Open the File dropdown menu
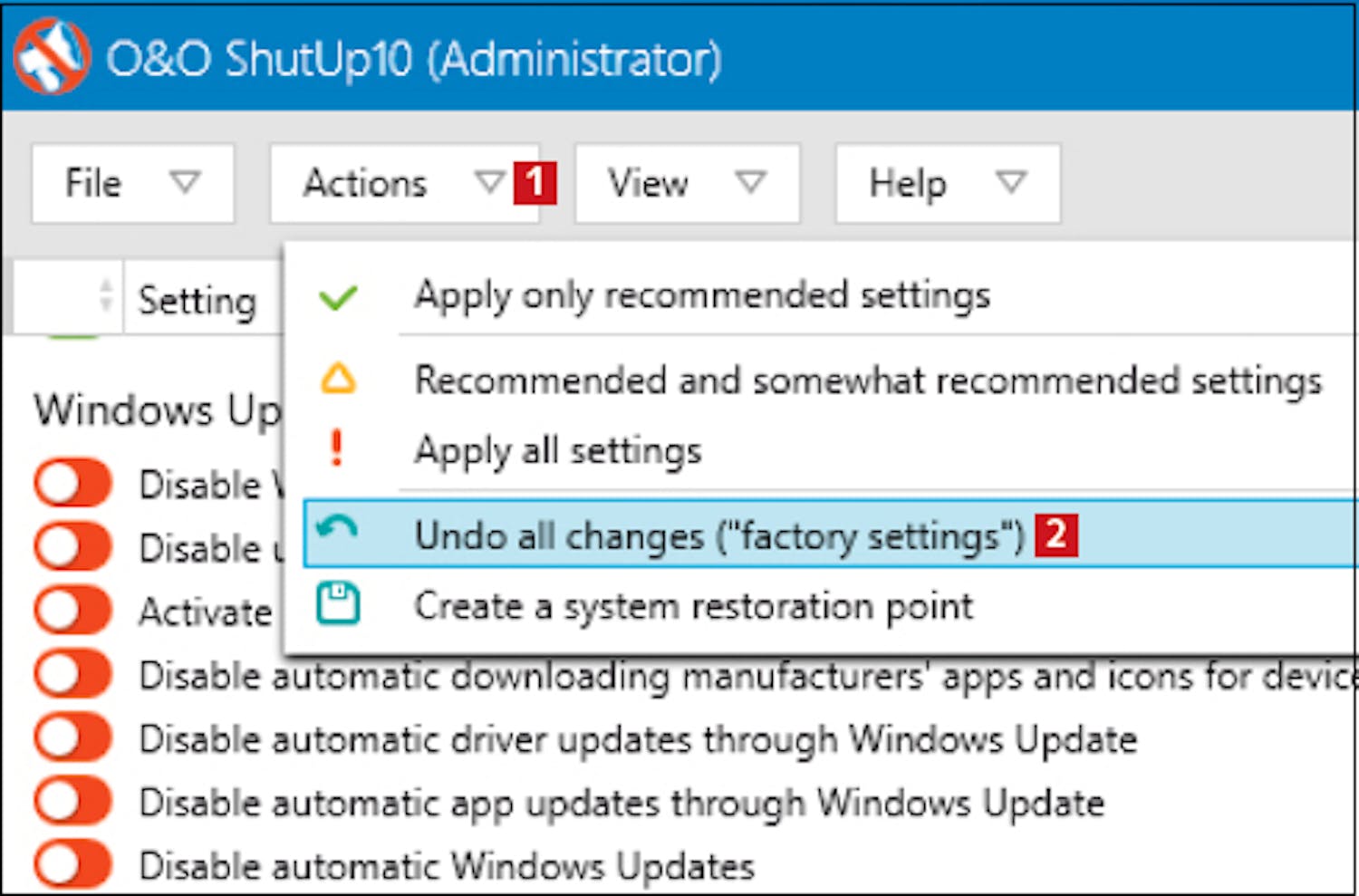Screen dimensions: 1359x896 pyautogui.click(x=132, y=183)
